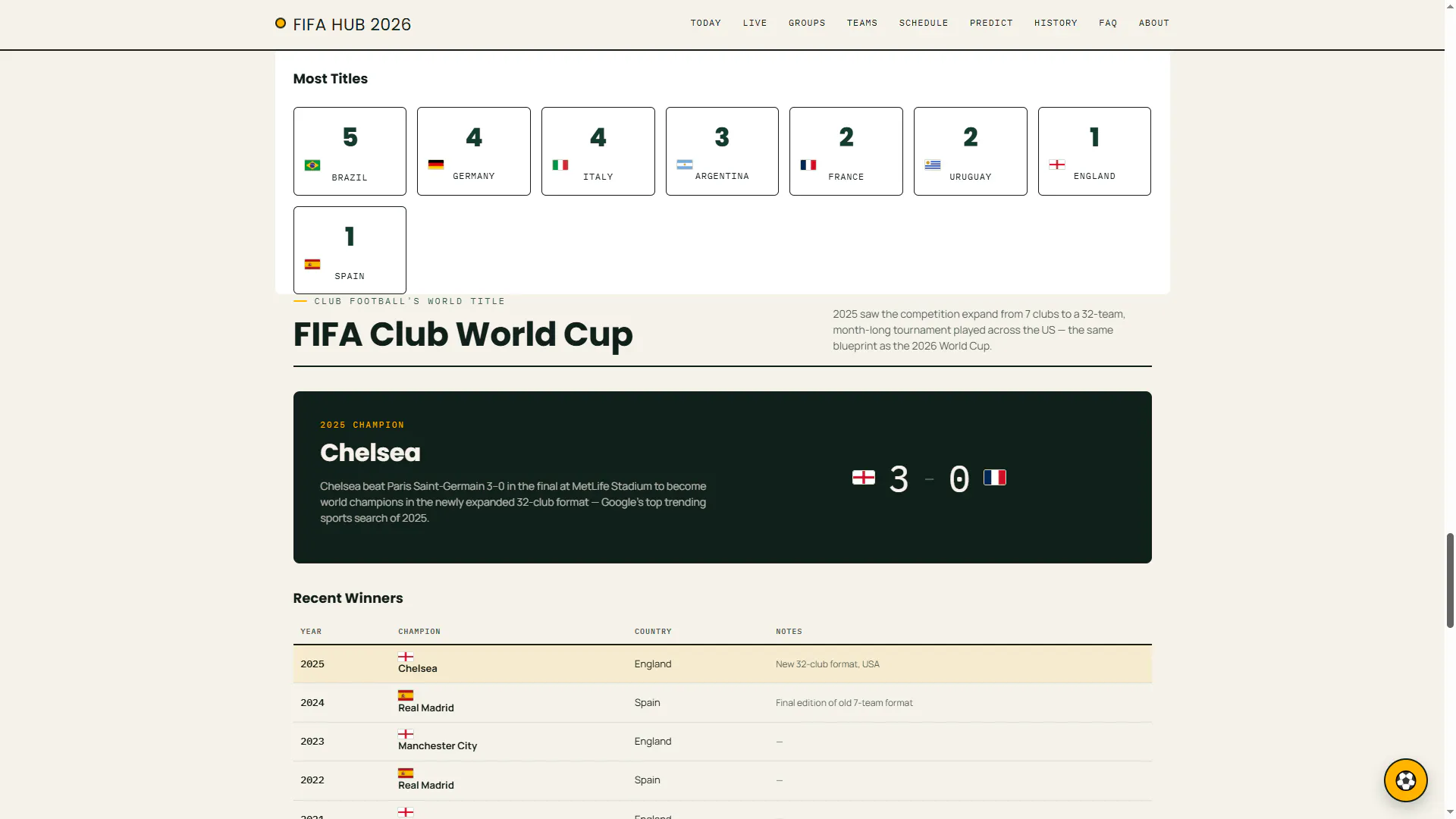
Task: Click the FIFA Club World Cup heading
Action: (463, 334)
